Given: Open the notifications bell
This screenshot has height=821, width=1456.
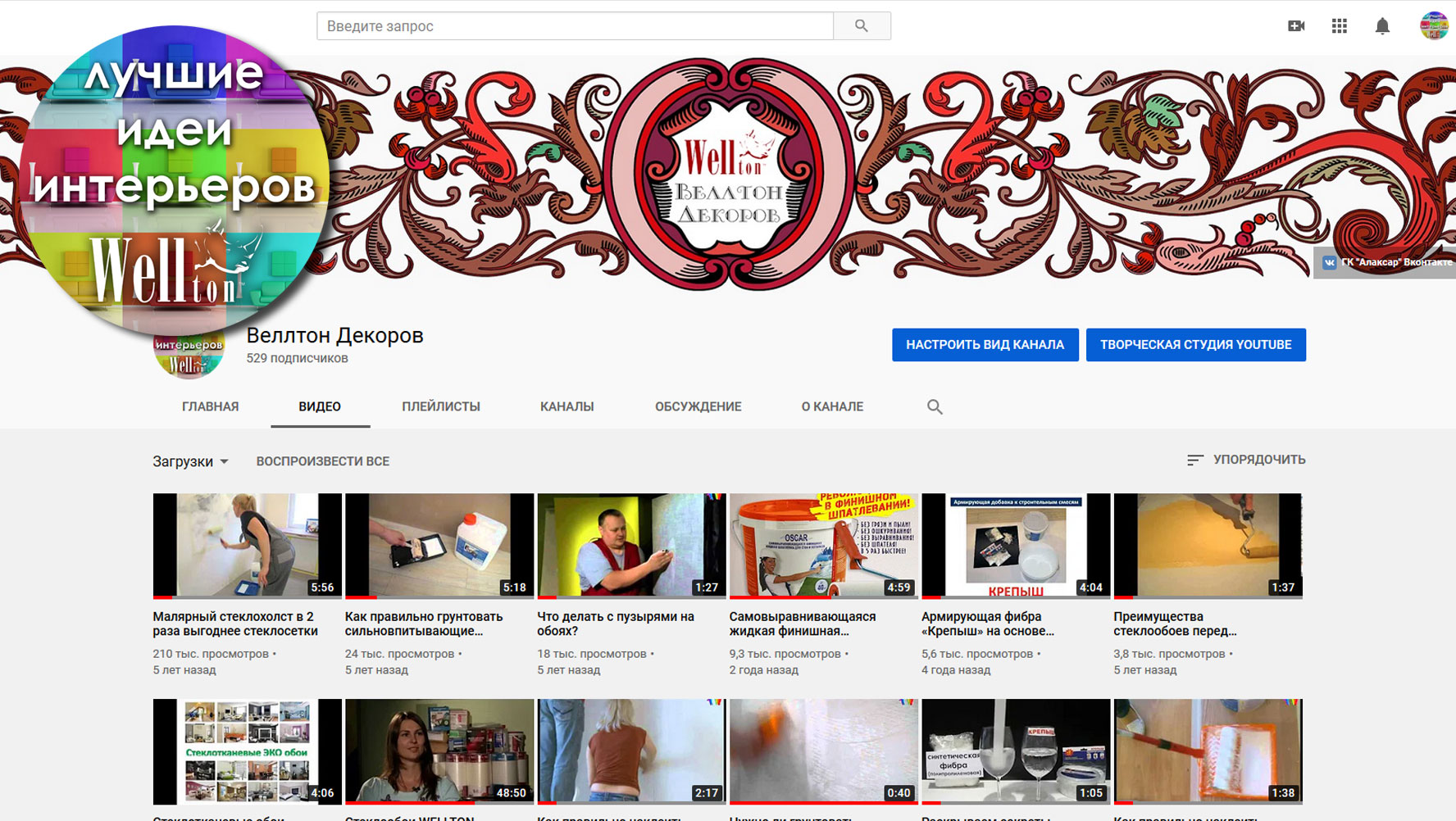Looking at the screenshot, I should 1382,26.
